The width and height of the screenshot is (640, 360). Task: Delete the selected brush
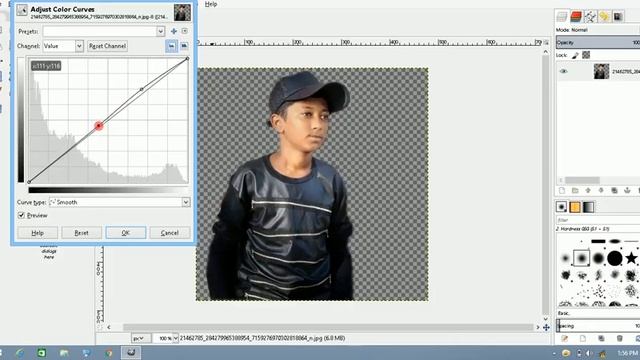[x=620, y=339]
